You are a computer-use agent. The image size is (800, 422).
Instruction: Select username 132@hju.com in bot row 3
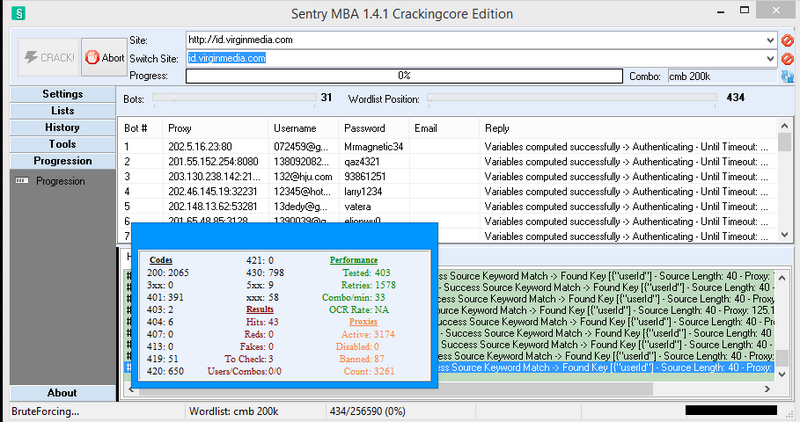click(303, 177)
